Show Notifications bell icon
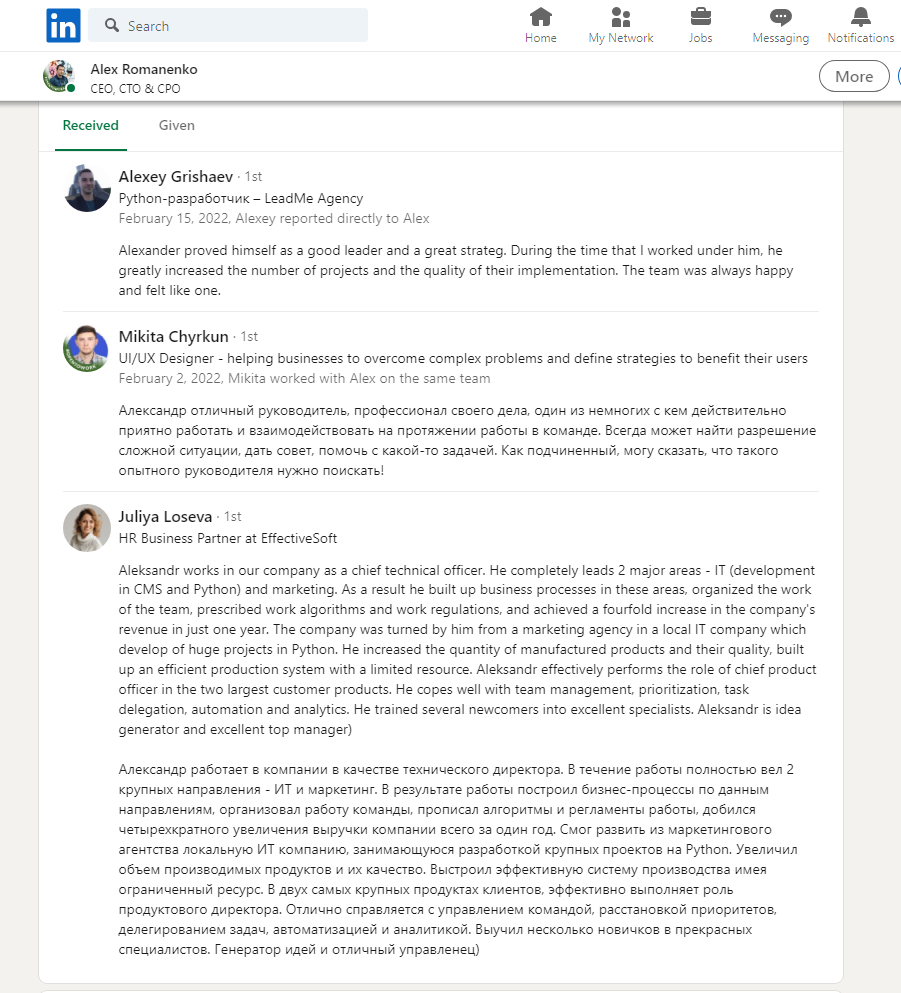 (860, 17)
